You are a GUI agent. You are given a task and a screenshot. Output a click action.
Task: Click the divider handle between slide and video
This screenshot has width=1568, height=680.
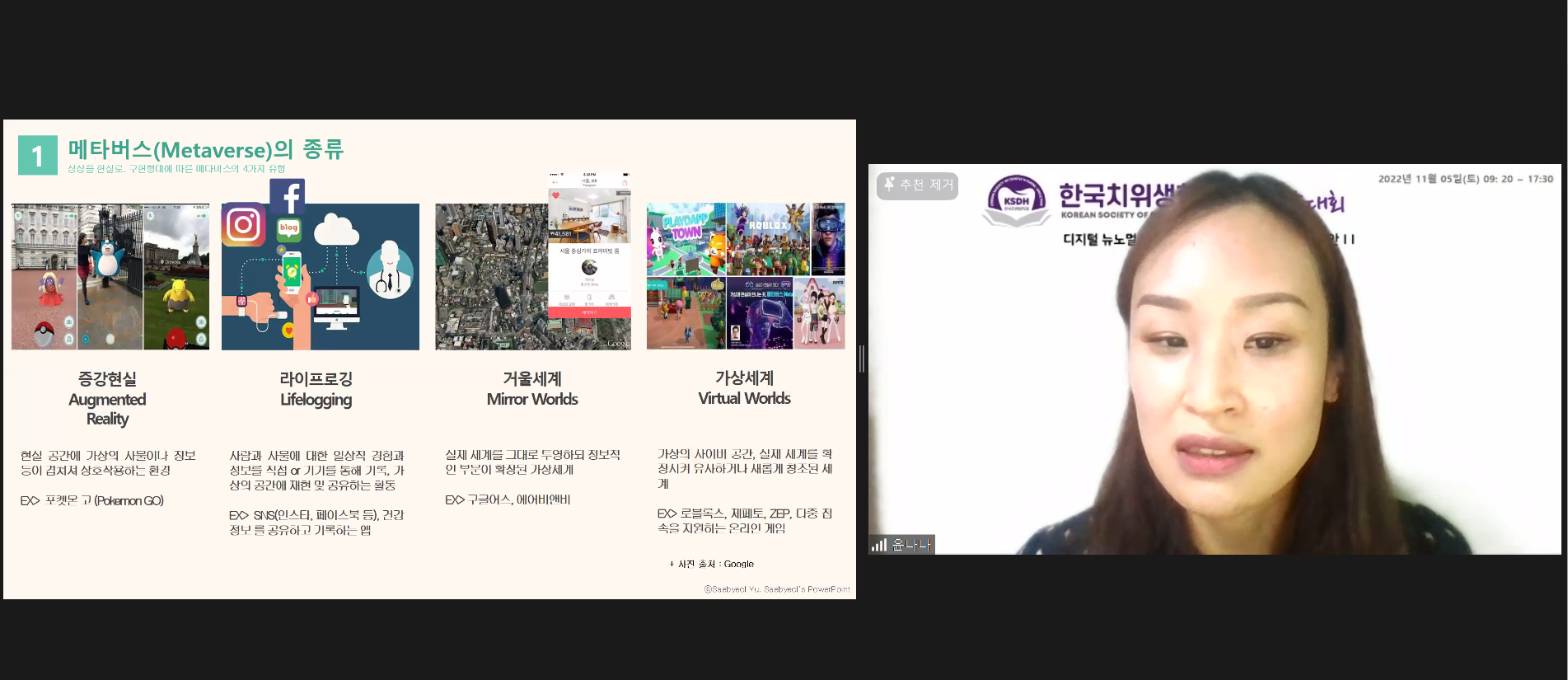pyautogui.click(x=862, y=359)
